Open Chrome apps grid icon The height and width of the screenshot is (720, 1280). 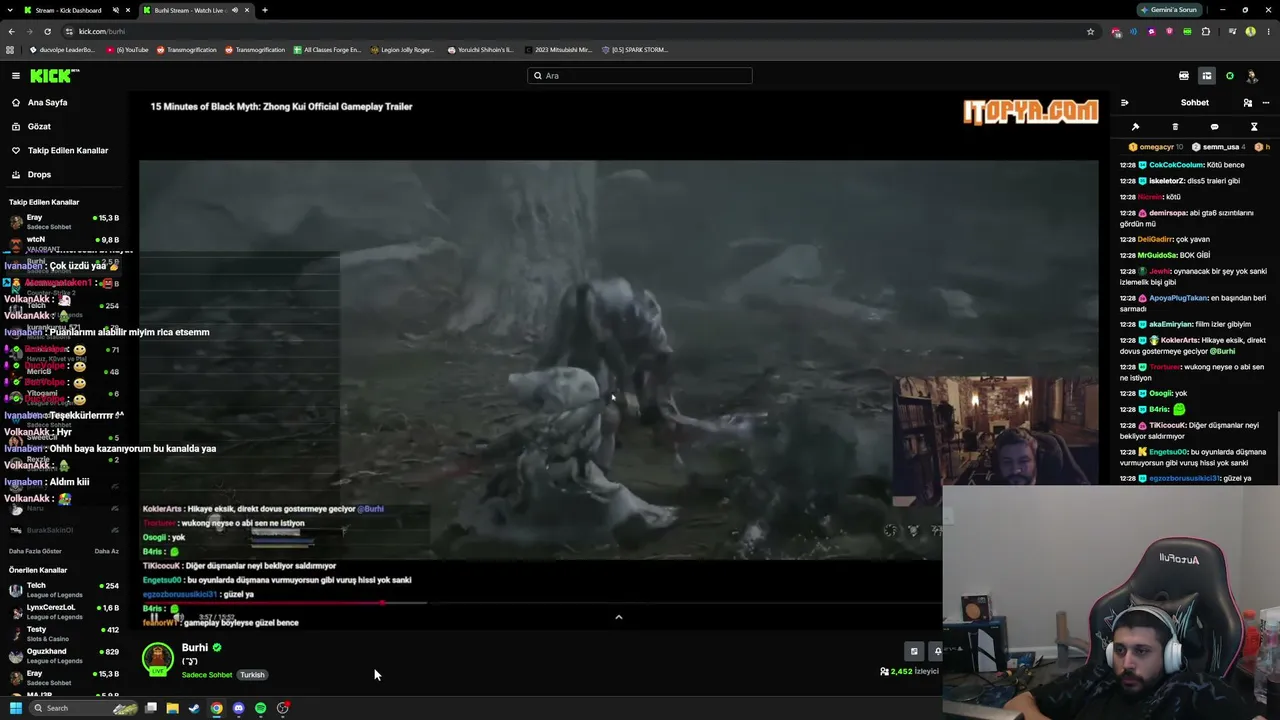pyautogui.click(x=10, y=50)
